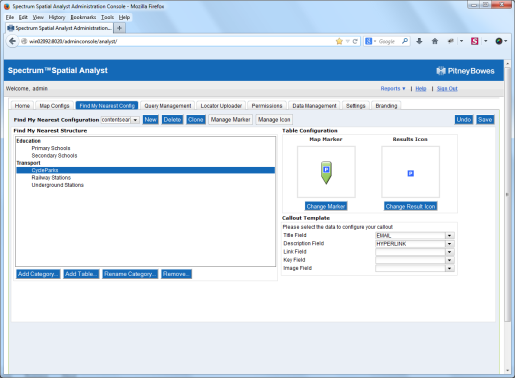Select Railway Stations tree item
Screen dimensions: 515x378
[x=51, y=178]
